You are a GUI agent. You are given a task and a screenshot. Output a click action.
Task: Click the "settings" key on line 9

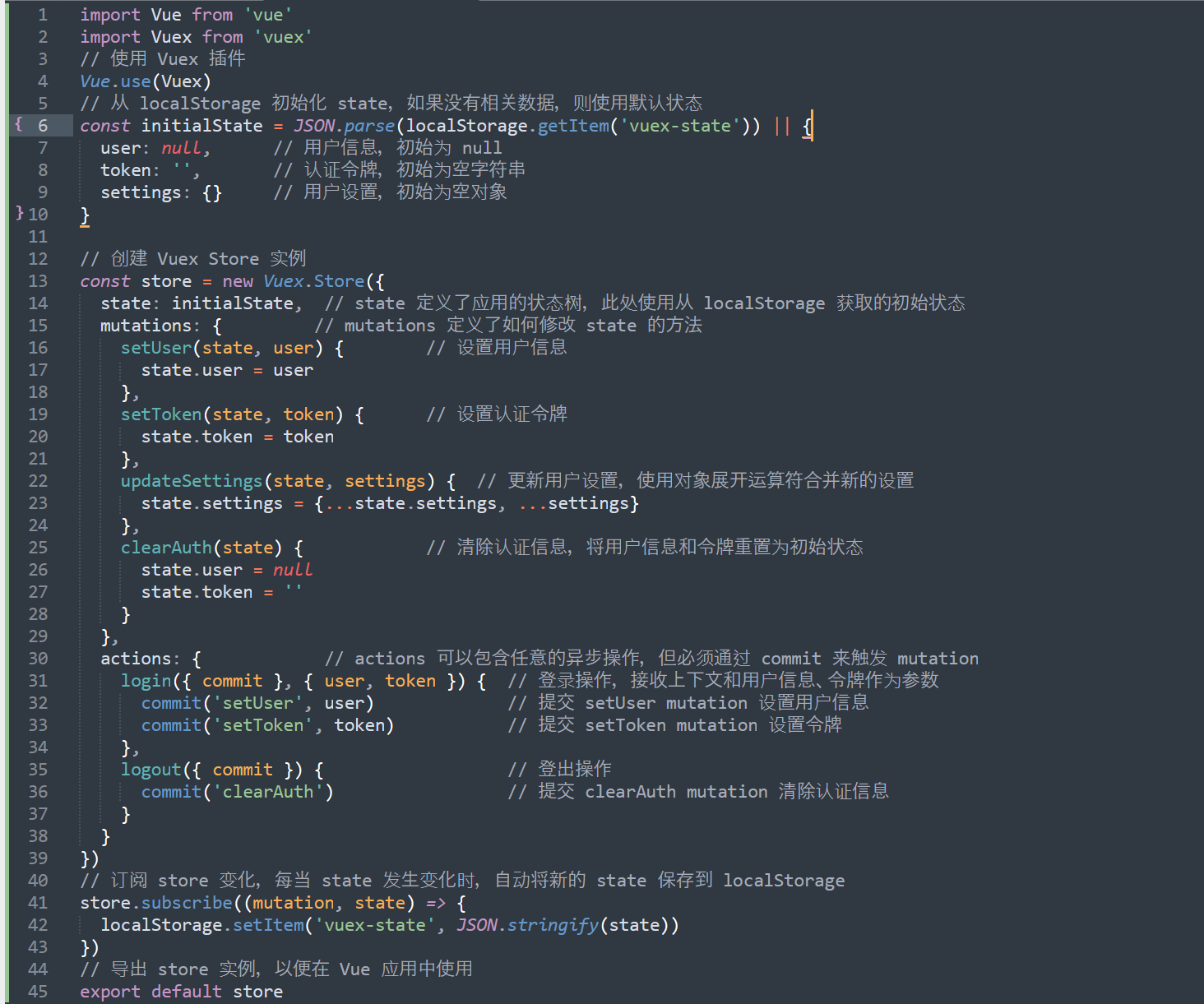(141, 192)
